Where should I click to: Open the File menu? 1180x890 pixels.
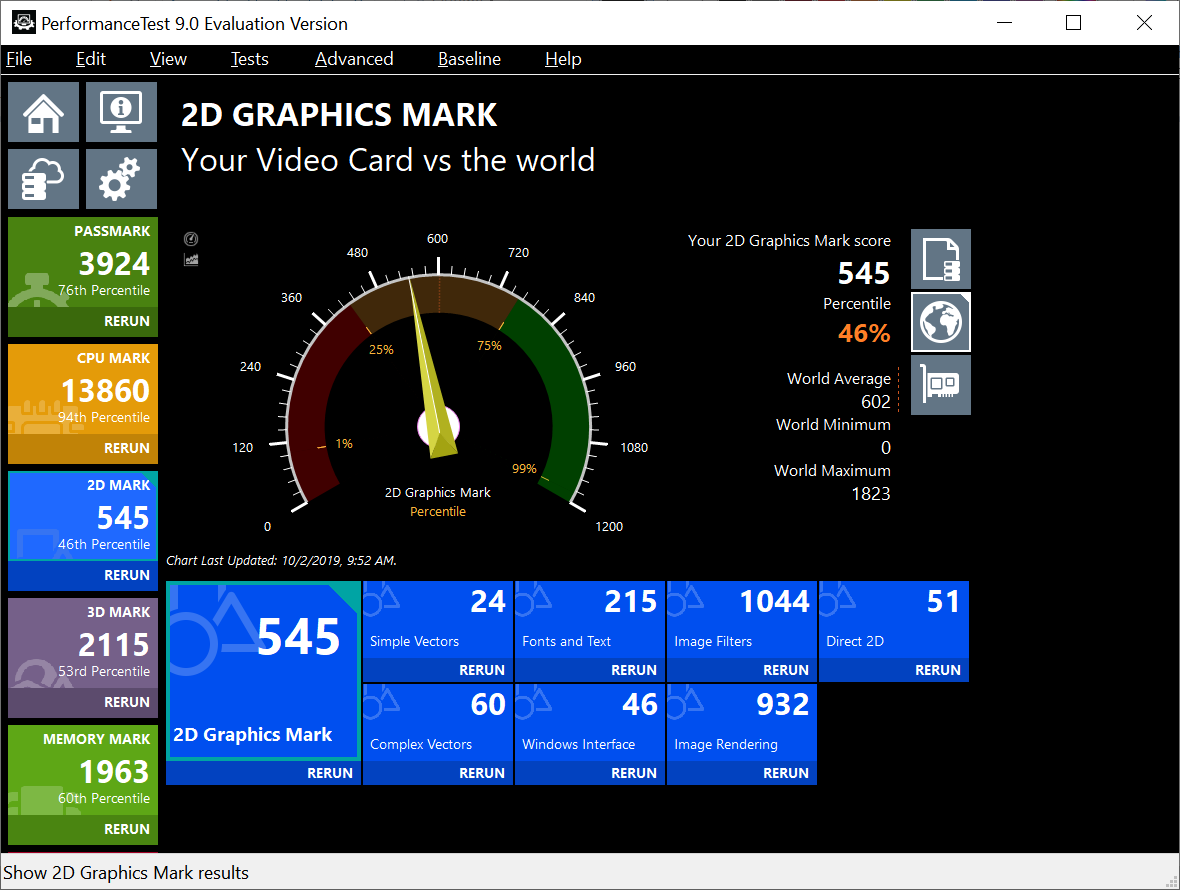coord(19,59)
